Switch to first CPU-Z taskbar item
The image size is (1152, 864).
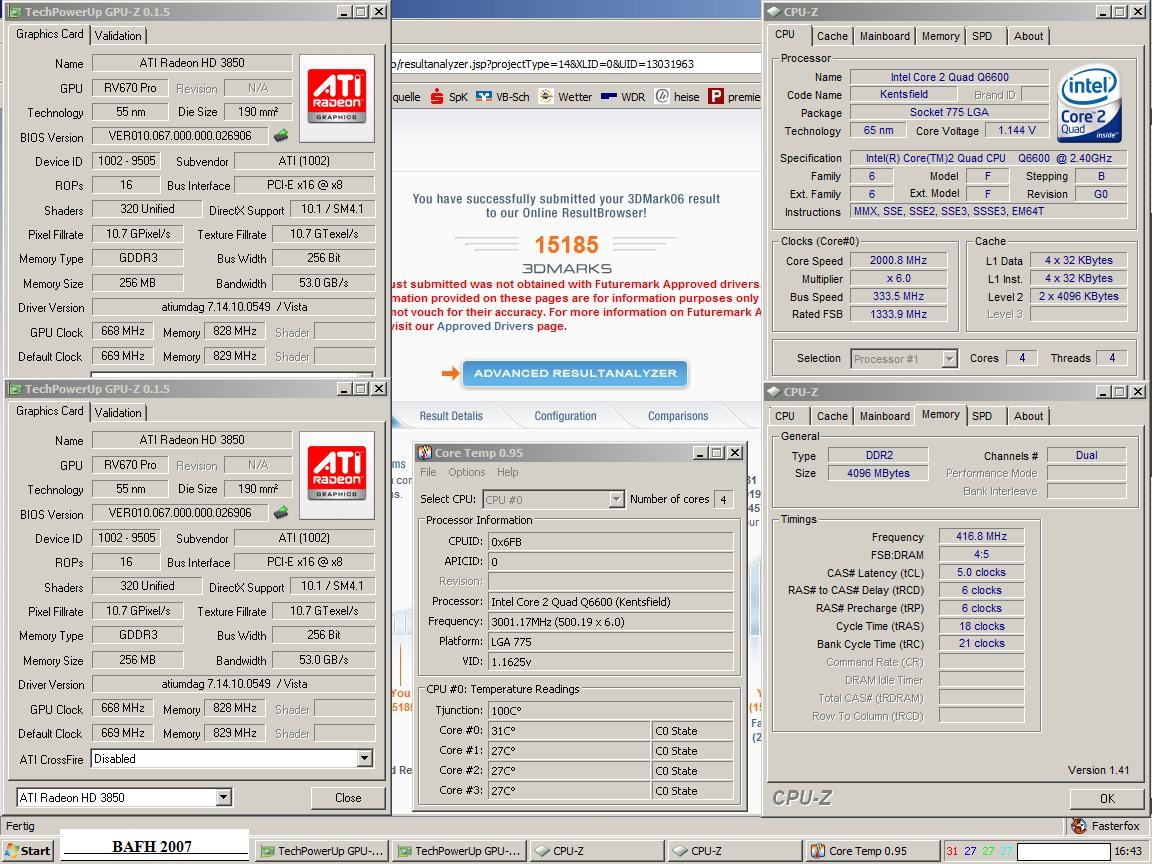(596, 851)
